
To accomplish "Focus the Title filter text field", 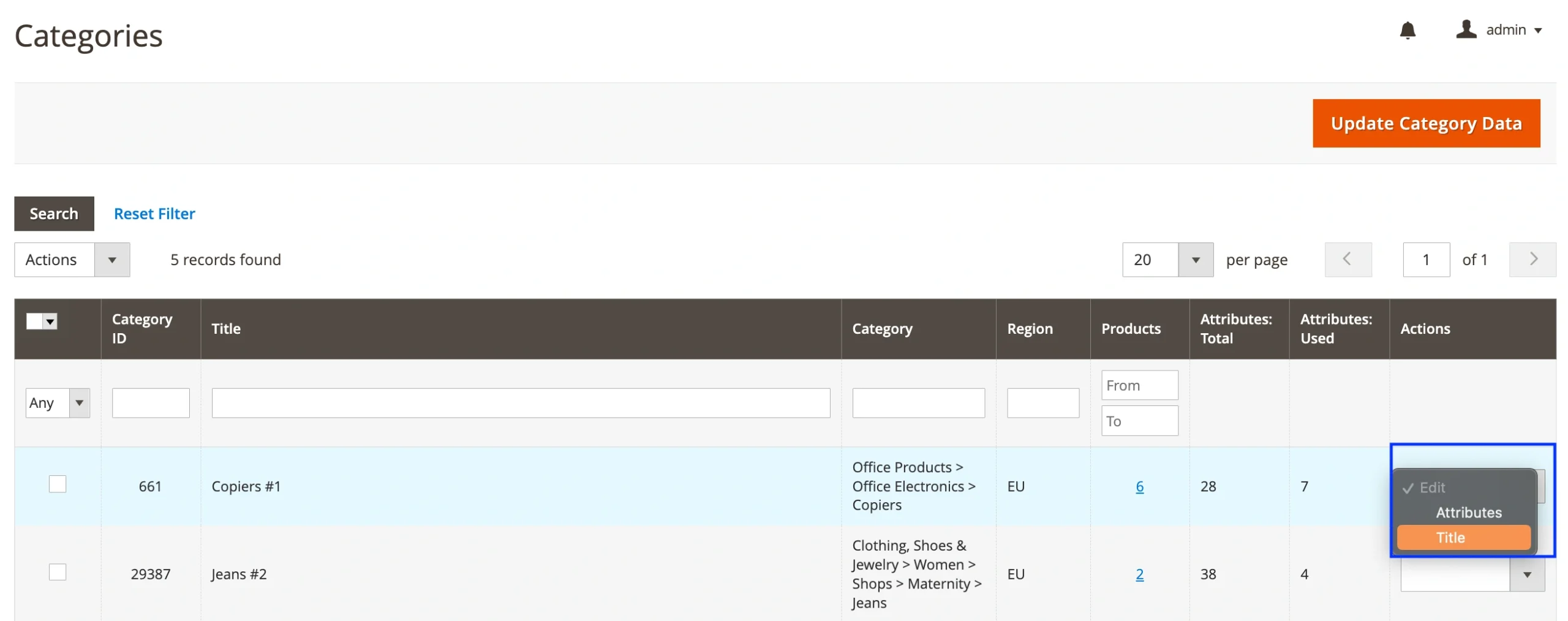I will coord(520,402).
